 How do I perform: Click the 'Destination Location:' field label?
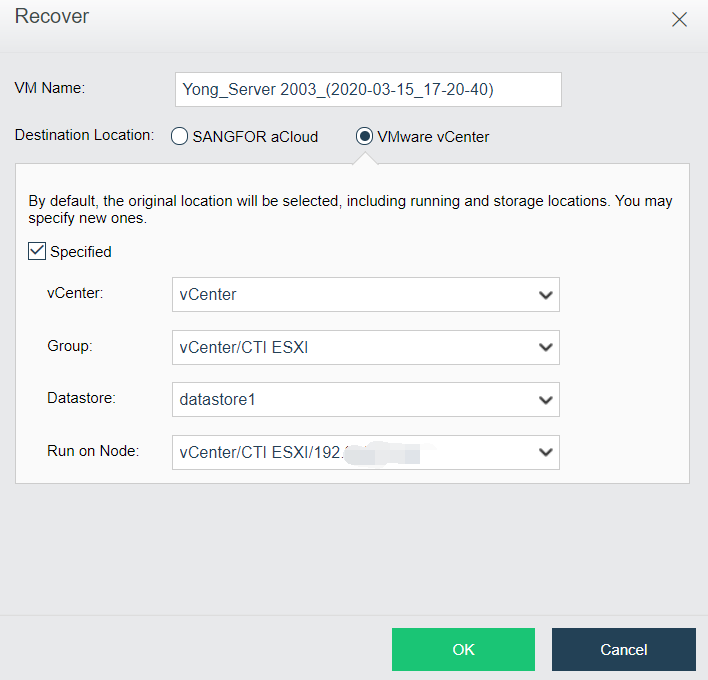pos(84,135)
